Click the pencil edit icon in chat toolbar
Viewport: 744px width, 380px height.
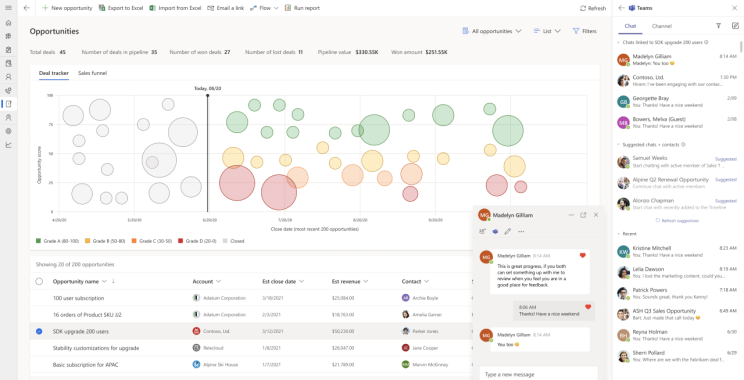(x=508, y=232)
